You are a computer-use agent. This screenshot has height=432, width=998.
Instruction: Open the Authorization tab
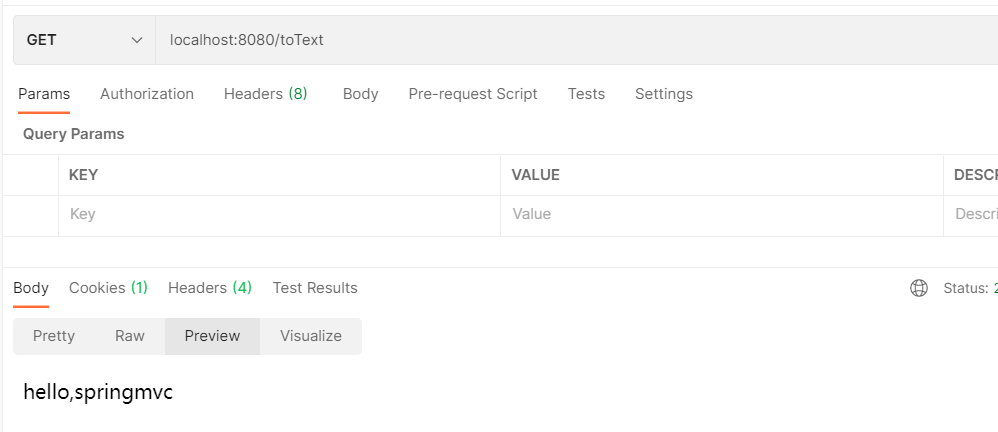pos(147,94)
